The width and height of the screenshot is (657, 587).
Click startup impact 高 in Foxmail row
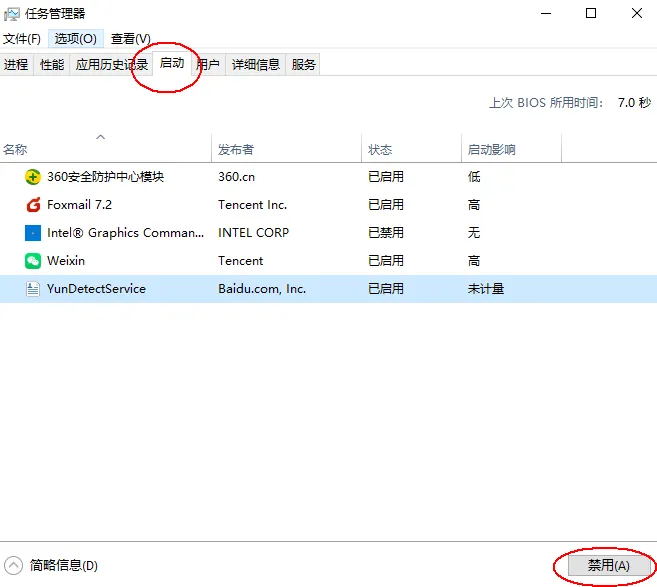click(474, 205)
